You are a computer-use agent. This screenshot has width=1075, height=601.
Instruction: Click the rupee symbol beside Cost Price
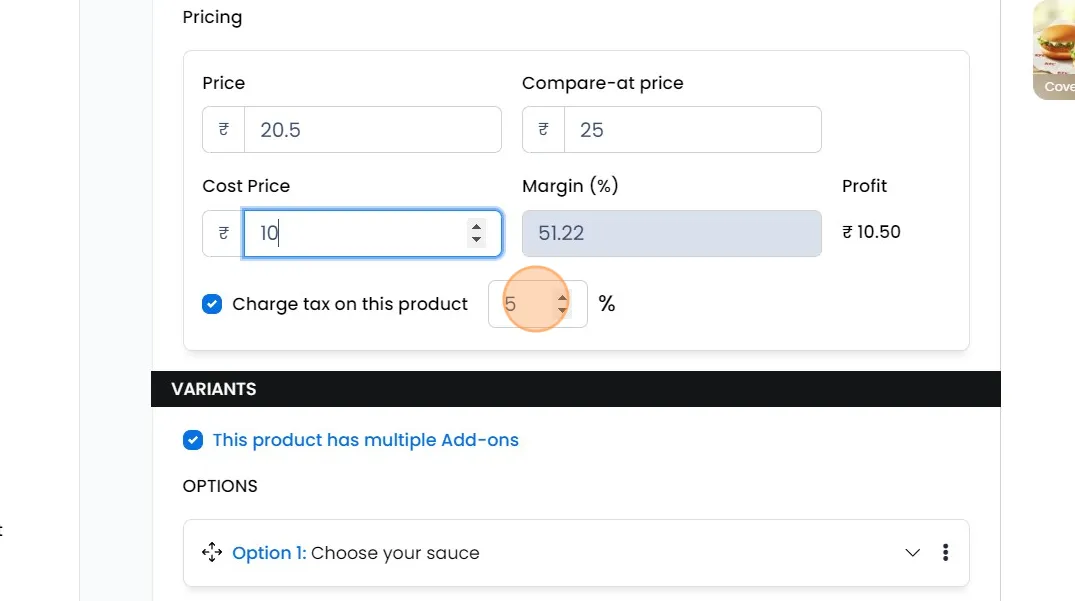click(224, 233)
